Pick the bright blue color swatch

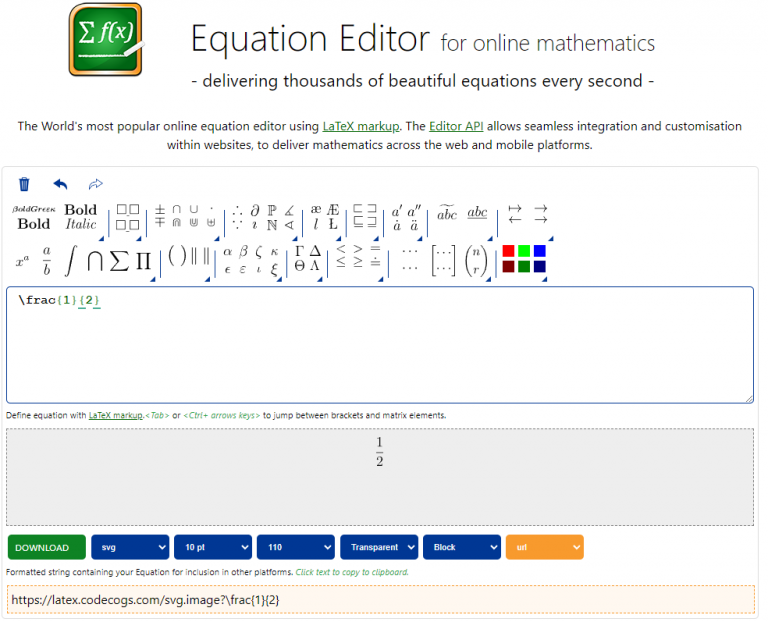540,251
